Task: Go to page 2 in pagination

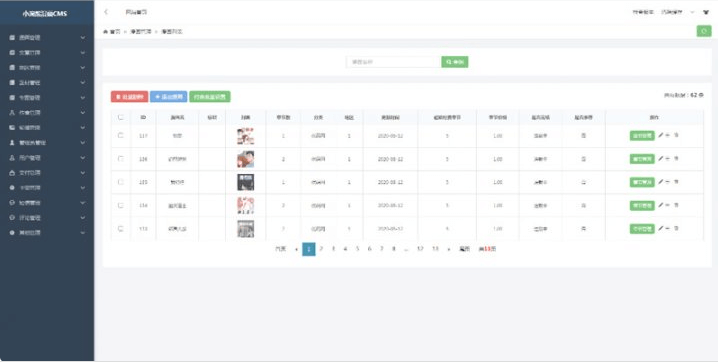Action: tap(321, 249)
